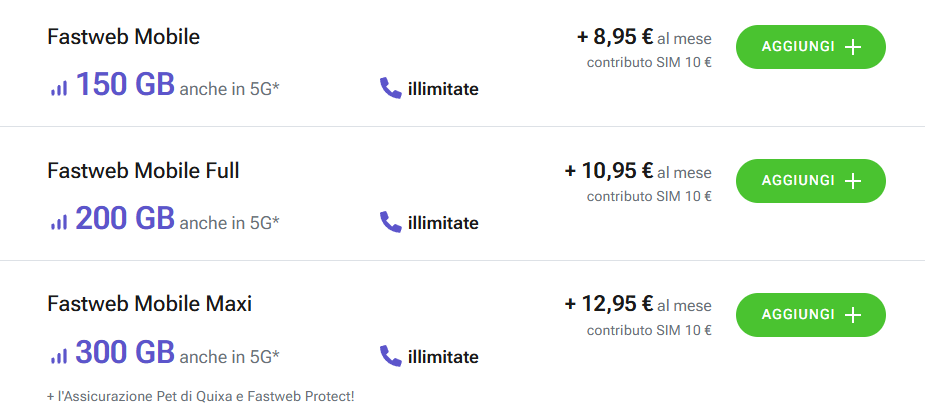
Task: Click the plus icon on the 8,95 € Aggiungi button
Action: coord(853,47)
